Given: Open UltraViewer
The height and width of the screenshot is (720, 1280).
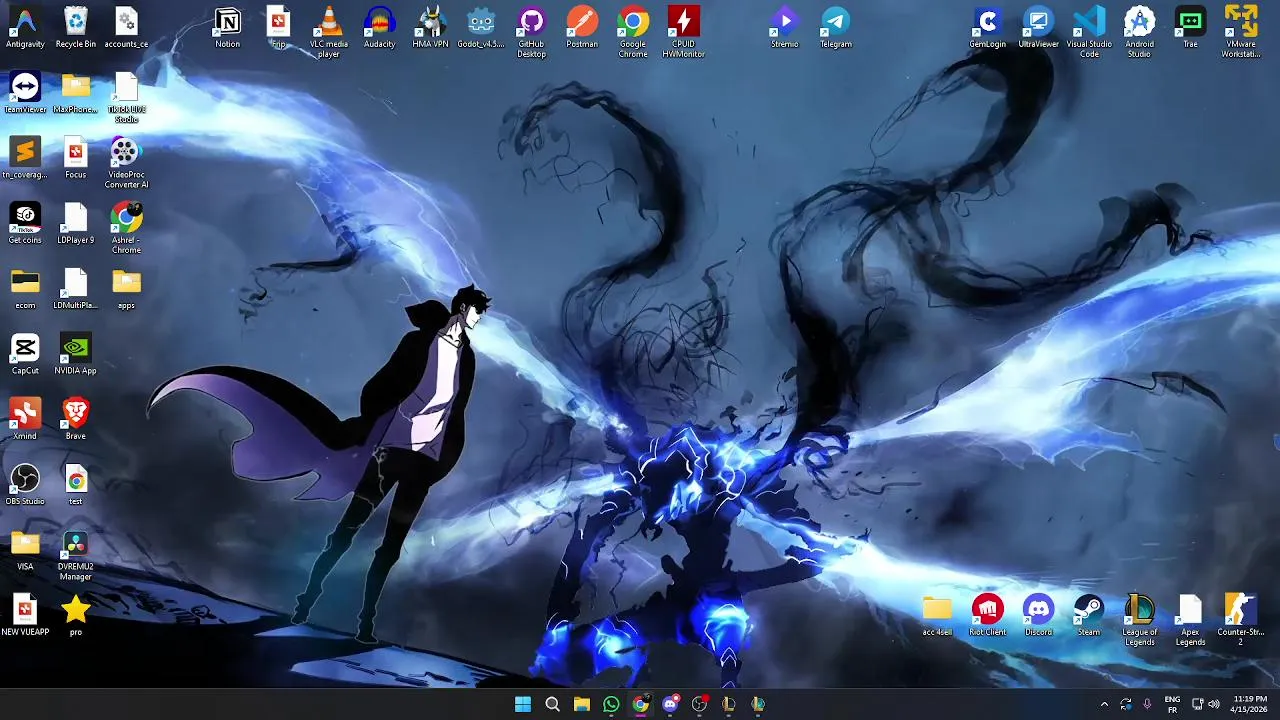Looking at the screenshot, I should click(x=1038, y=28).
